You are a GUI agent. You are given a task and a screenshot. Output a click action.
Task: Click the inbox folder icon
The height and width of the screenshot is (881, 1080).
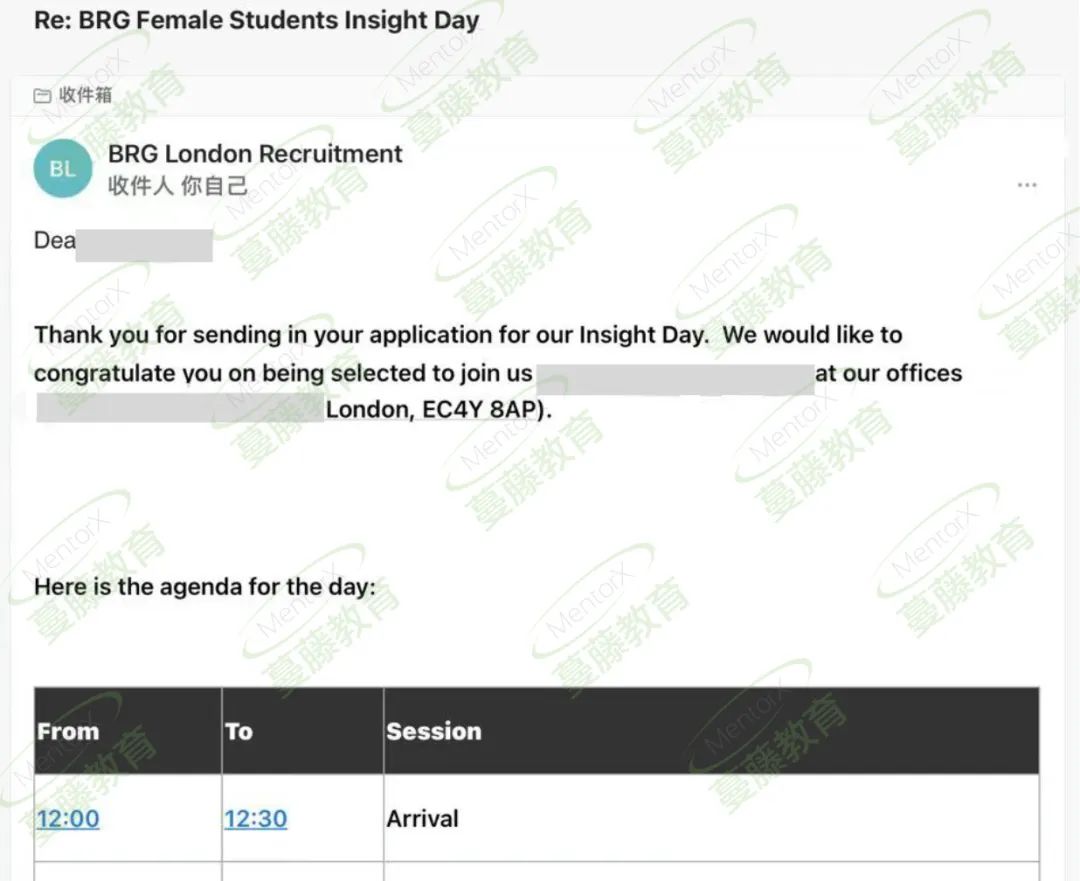click(43, 96)
